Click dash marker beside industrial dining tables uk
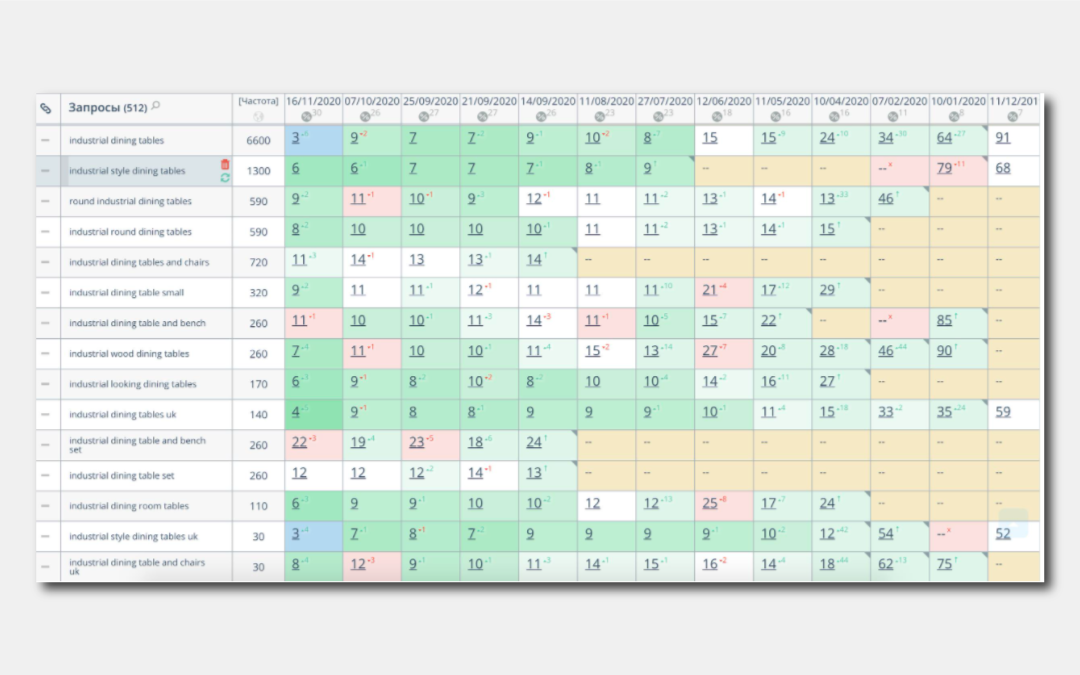The width and height of the screenshot is (1080, 675). [45, 414]
